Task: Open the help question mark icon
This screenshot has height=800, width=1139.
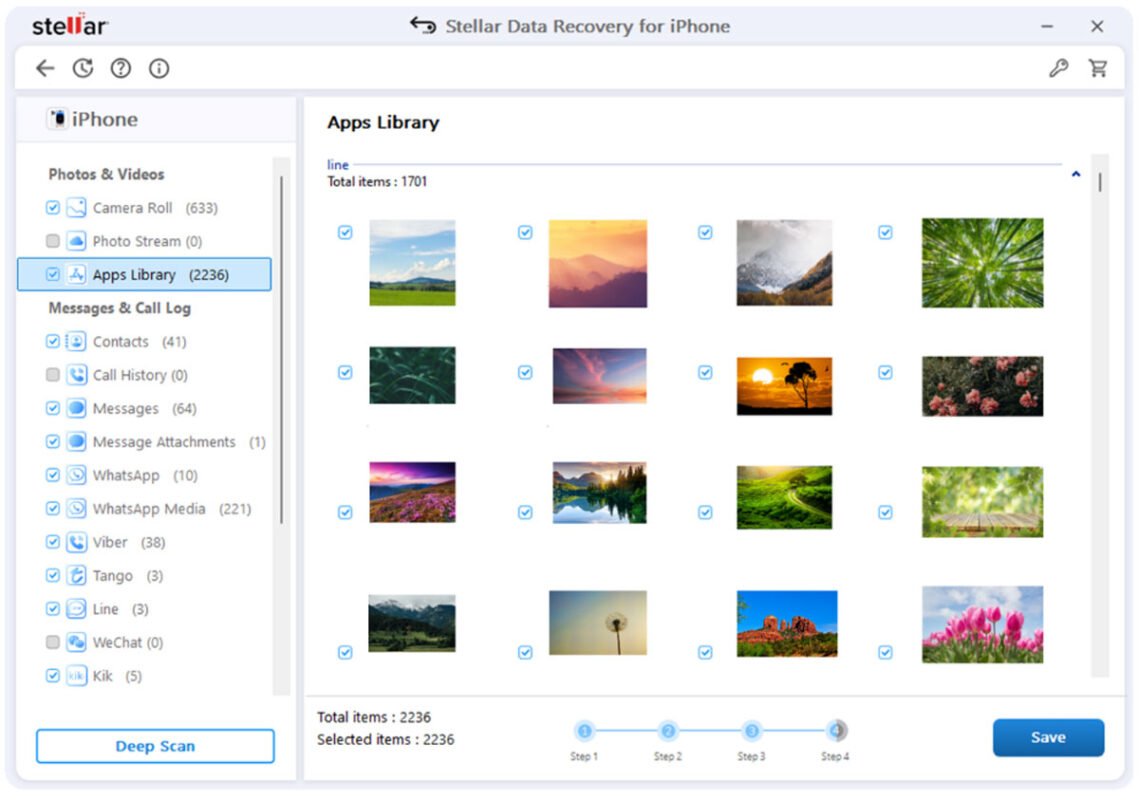Action: pyautogui.click(x=121, y=68)
